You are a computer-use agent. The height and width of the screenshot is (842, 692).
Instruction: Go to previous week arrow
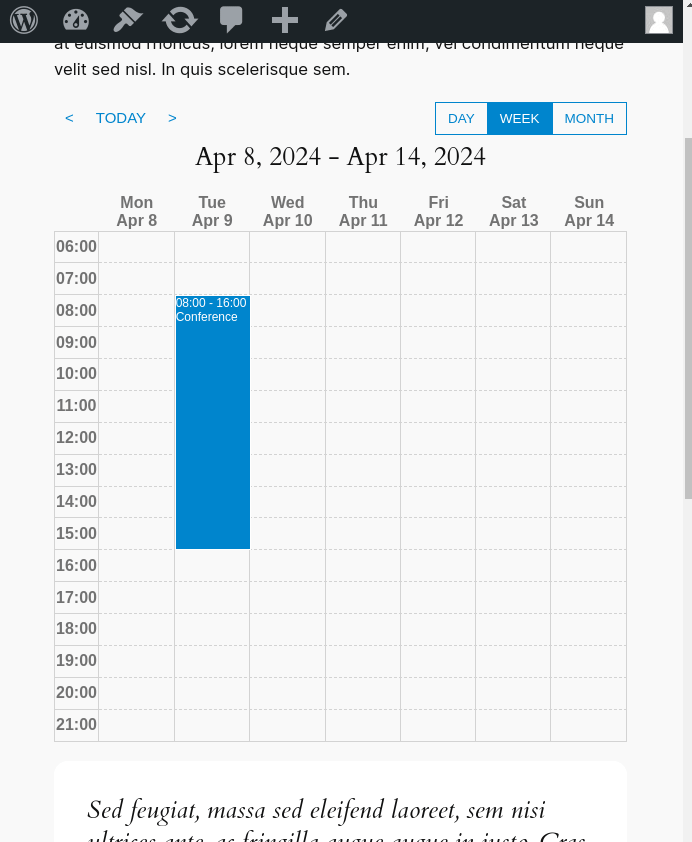(x=69, y=118)
